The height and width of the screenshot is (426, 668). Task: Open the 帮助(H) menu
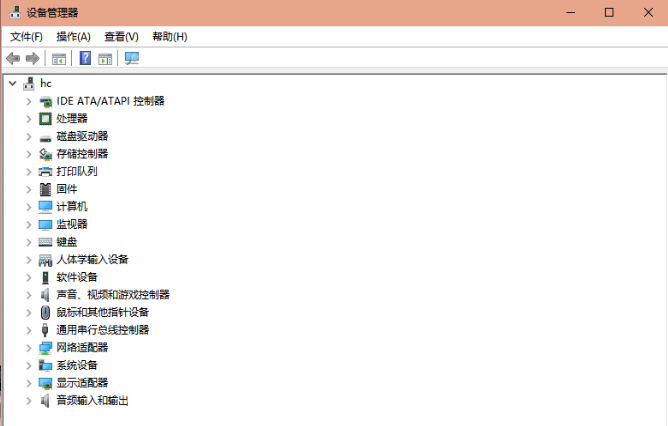pyautogui.click(x=170, y=37)
